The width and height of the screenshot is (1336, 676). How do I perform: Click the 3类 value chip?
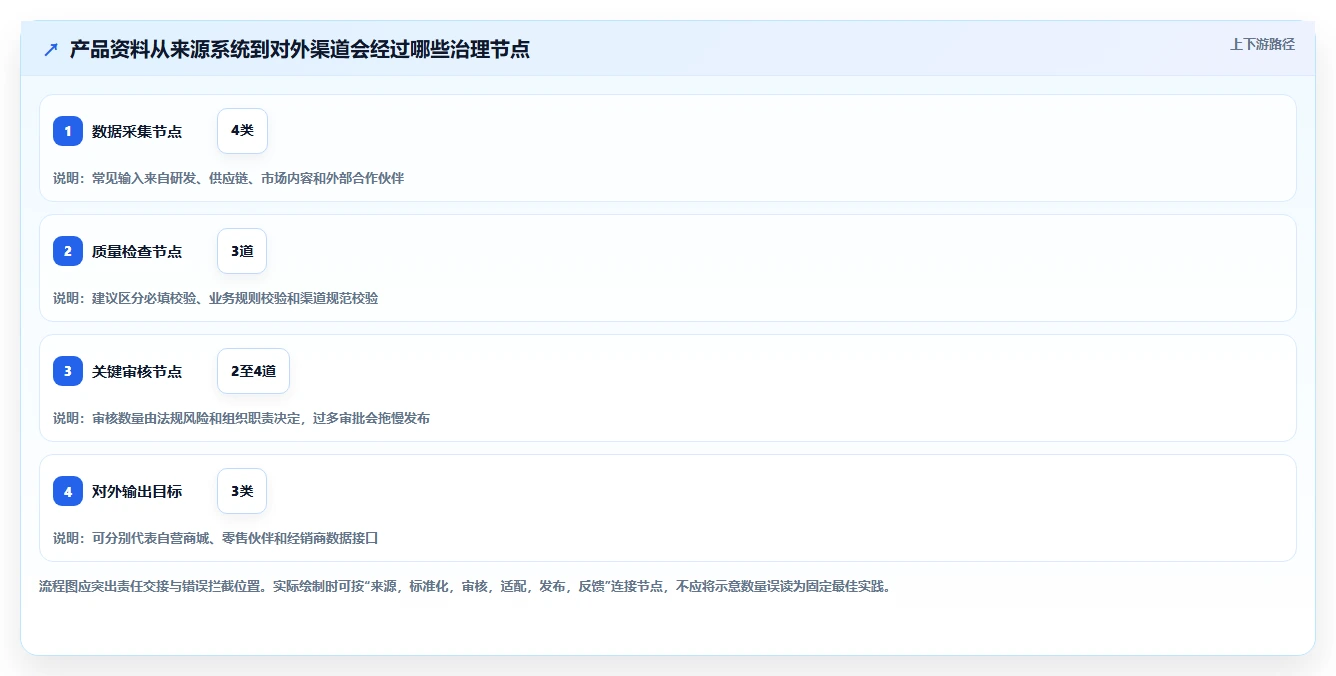coord(242,491)
